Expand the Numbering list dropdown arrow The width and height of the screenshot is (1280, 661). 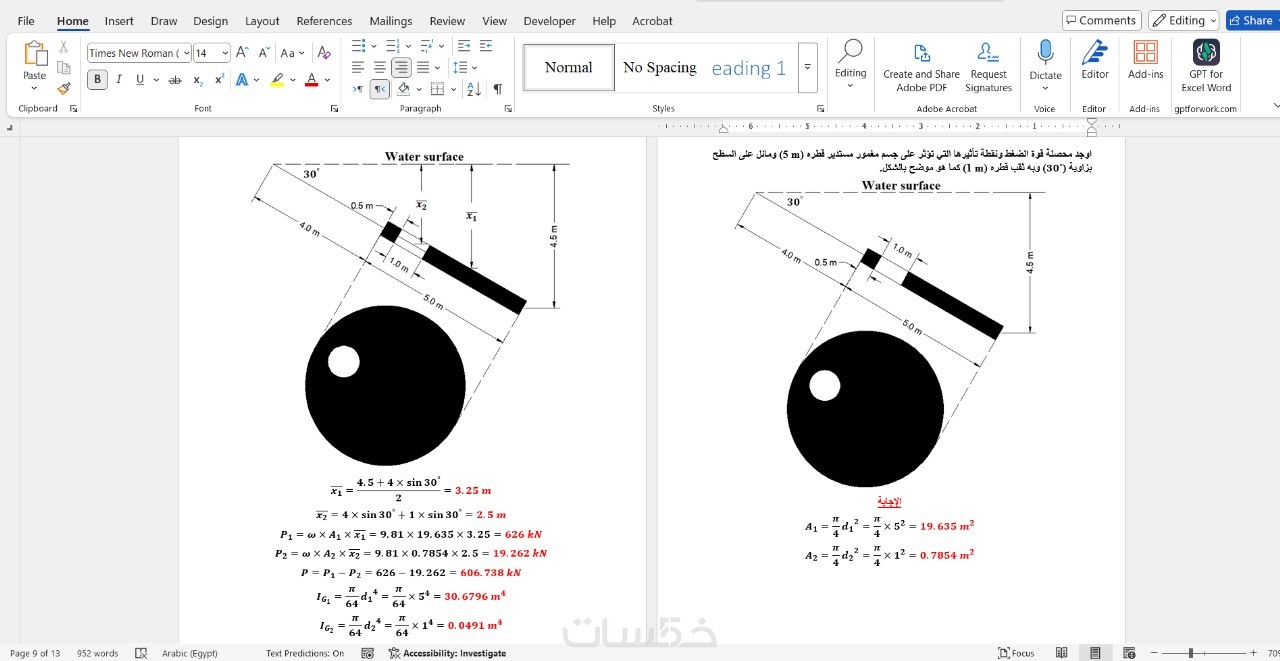(x=408, y=46)
